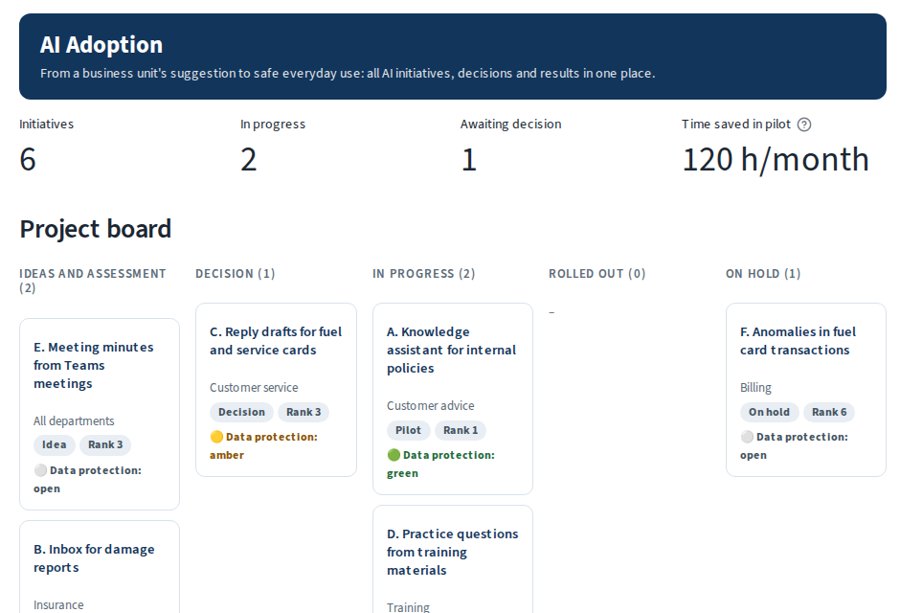Open card F. Anomalies in fuel card transactions

(806, 390)
